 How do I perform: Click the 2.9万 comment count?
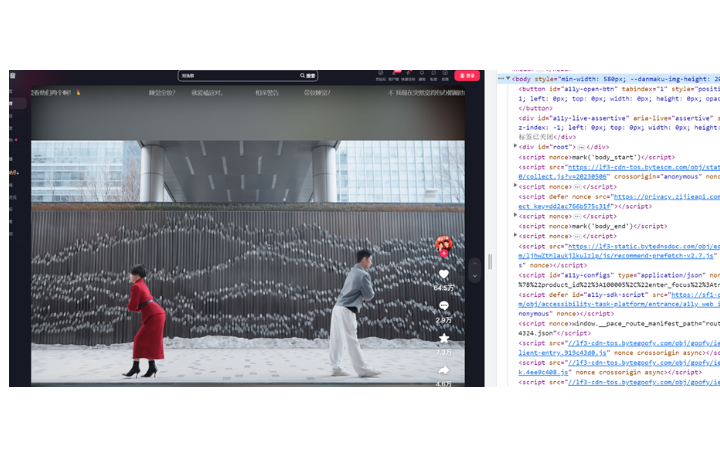[444, 320]
